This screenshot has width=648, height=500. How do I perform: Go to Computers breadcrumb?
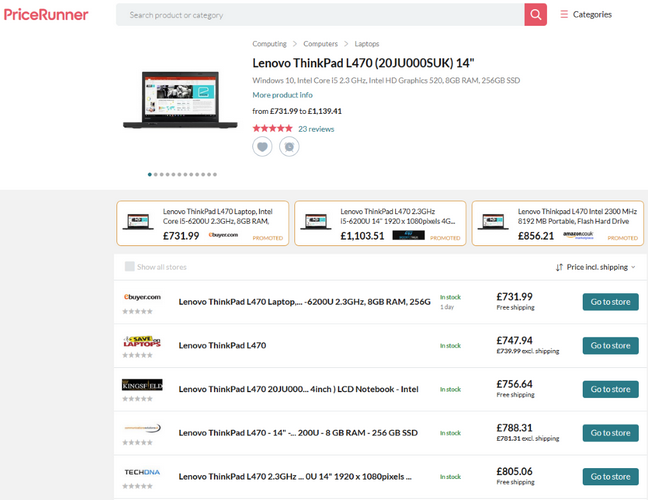click(320, 44)
